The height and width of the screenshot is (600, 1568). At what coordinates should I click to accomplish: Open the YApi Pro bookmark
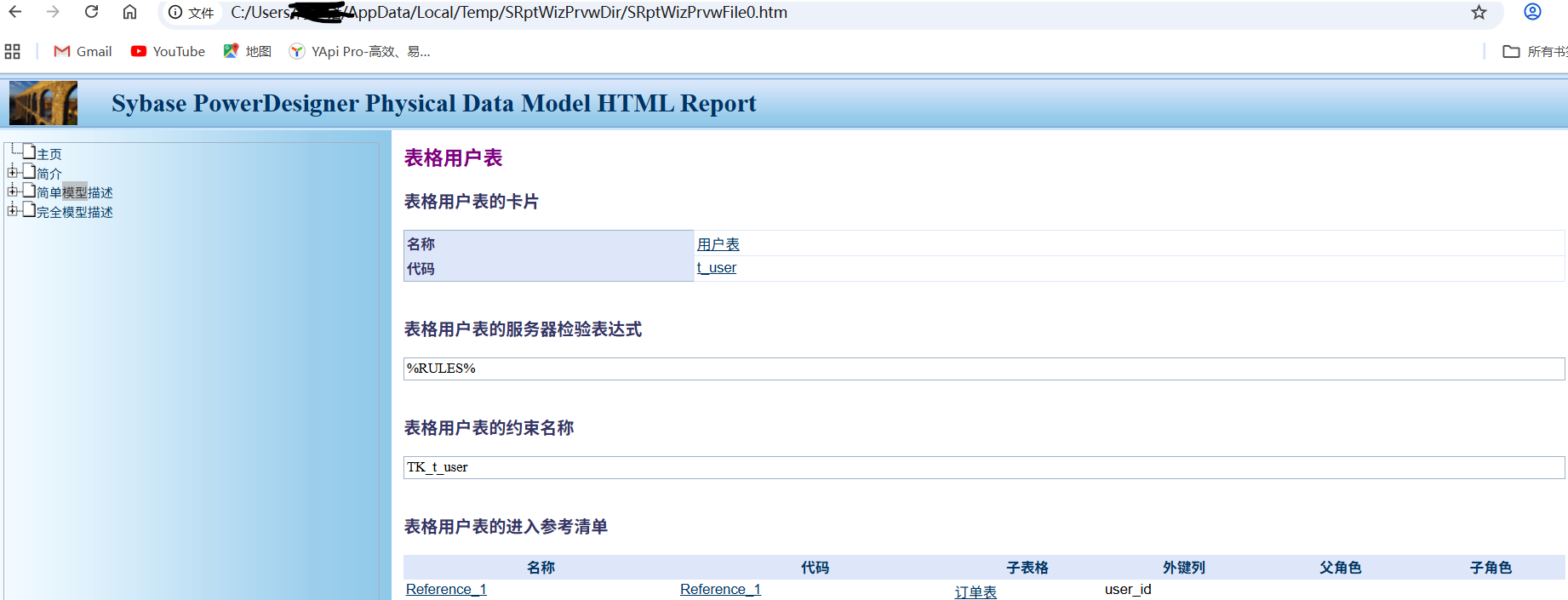(359, 51)
